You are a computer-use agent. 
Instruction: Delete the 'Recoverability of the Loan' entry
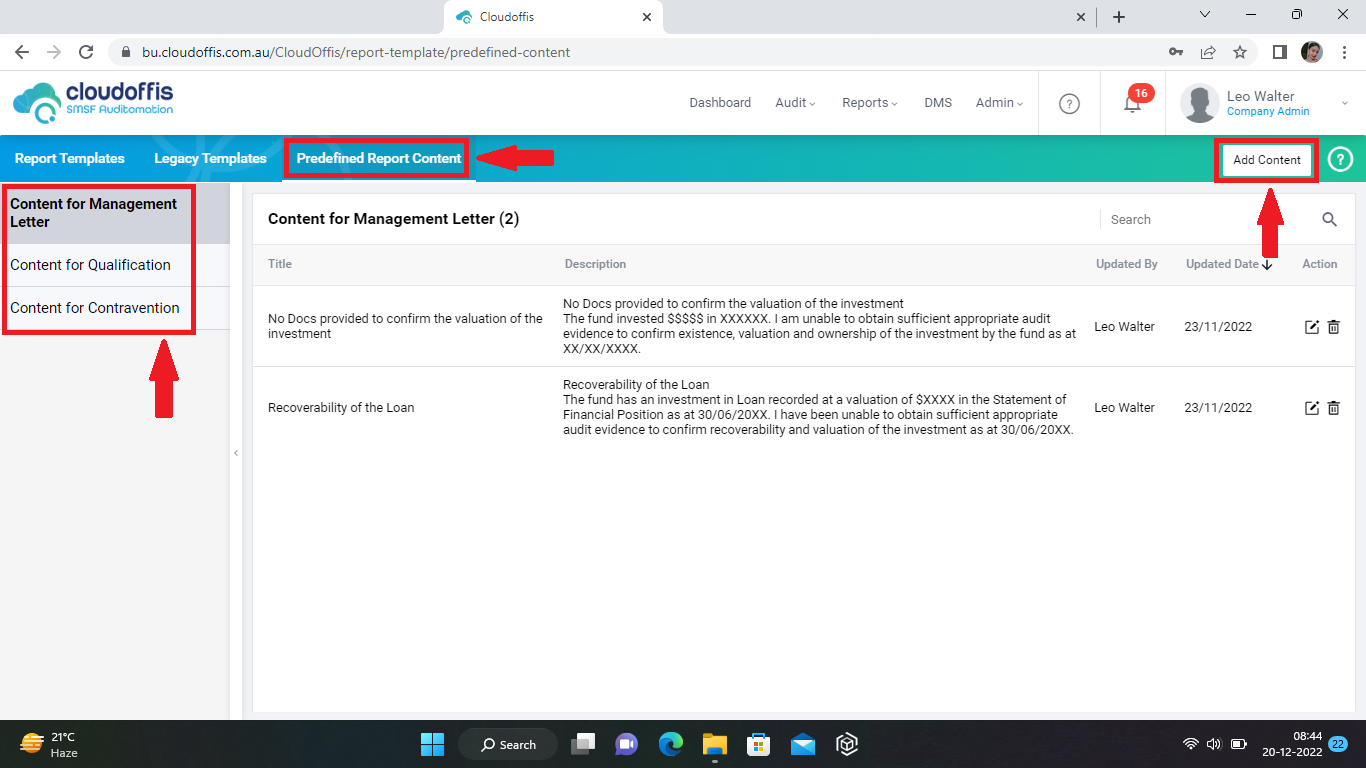point(1333,408)
